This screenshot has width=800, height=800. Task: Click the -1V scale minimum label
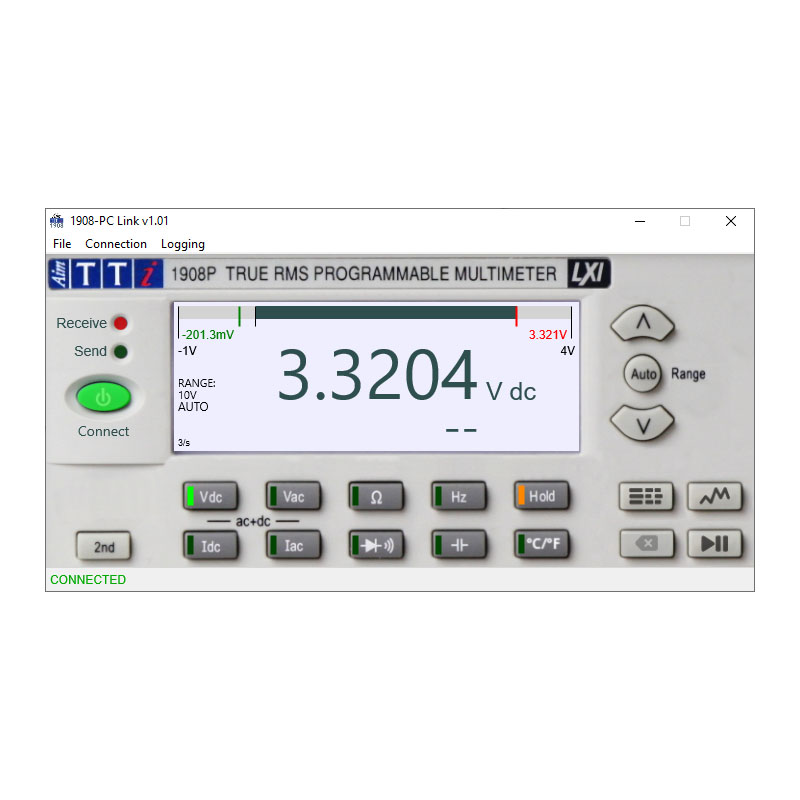point(187,351)
